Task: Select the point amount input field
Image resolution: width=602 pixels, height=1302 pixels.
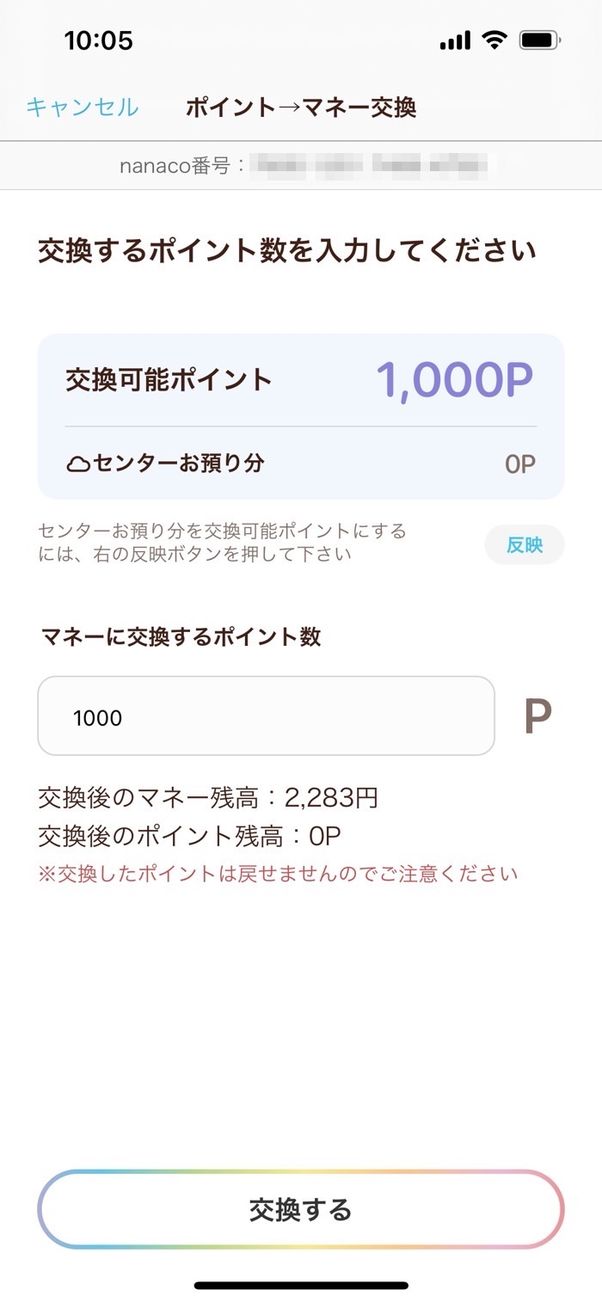Action: pos(265,715)
